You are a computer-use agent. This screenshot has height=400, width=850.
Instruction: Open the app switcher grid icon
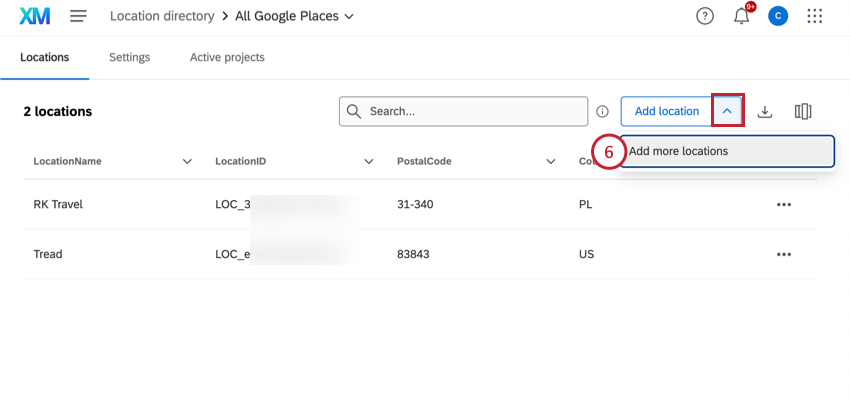point(815,16)
